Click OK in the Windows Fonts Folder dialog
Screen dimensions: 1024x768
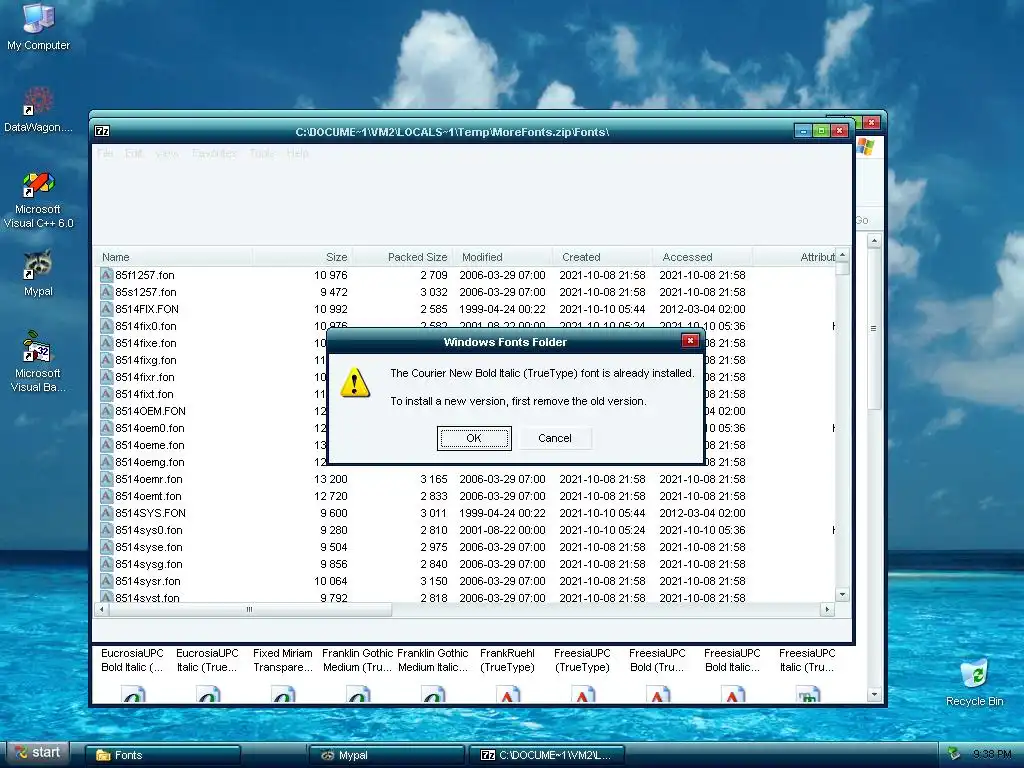[x=474, y=438]
